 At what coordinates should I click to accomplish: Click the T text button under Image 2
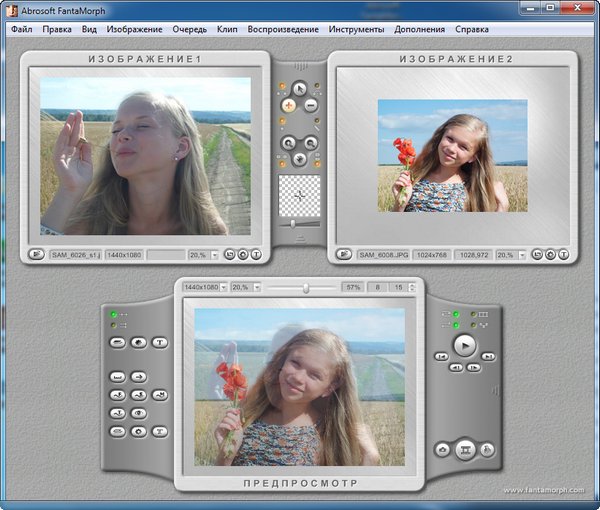563,255
